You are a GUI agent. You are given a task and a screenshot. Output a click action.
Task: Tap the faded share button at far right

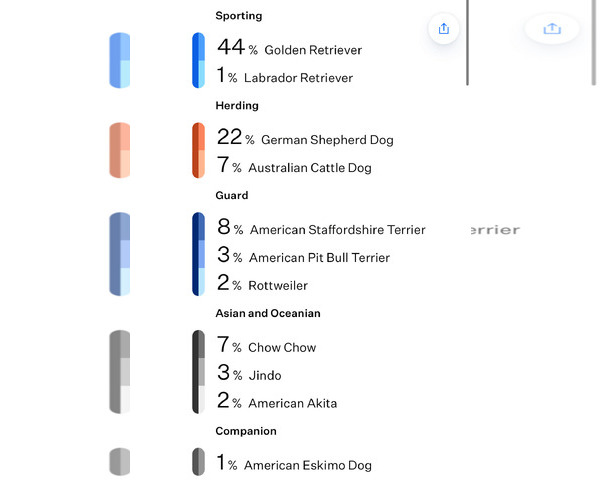[x=552, y=29]
